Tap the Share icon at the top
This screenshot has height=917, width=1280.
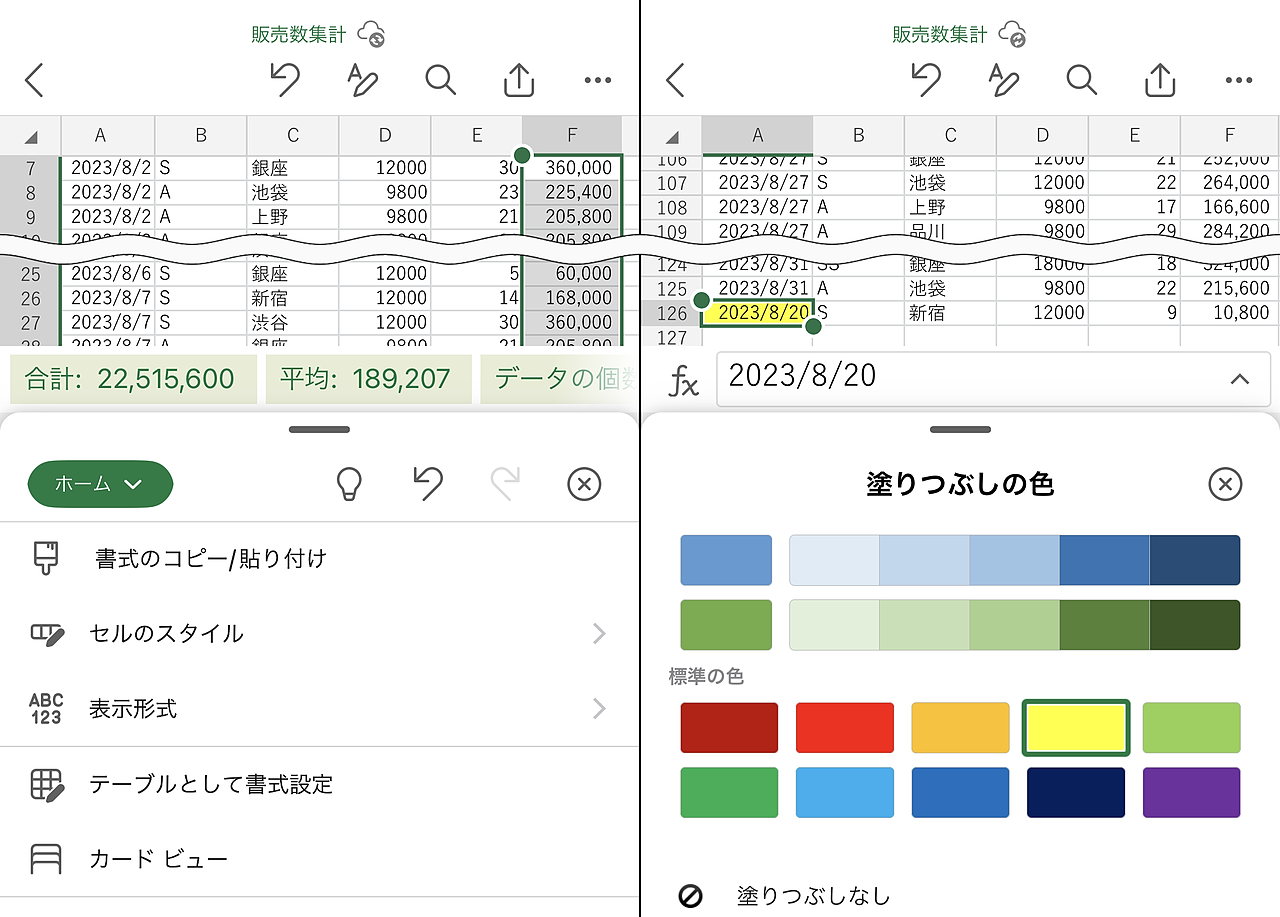pos(518,80)
